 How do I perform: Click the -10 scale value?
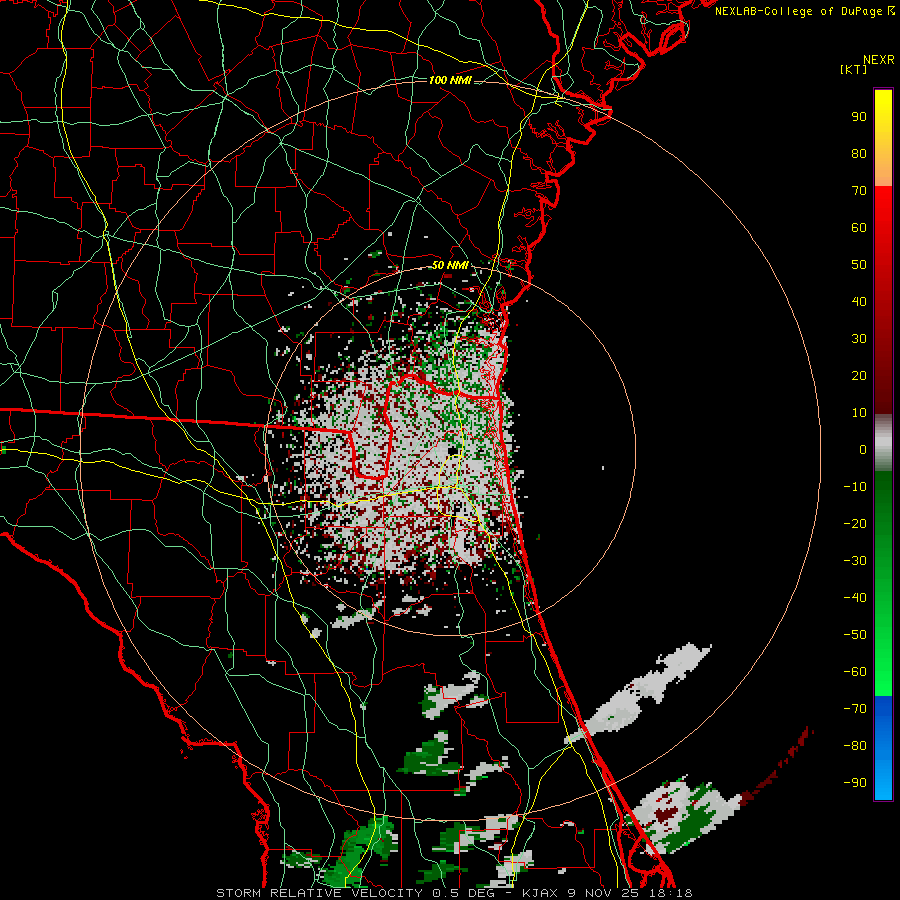pyautogui.click(x=855, y=487)
